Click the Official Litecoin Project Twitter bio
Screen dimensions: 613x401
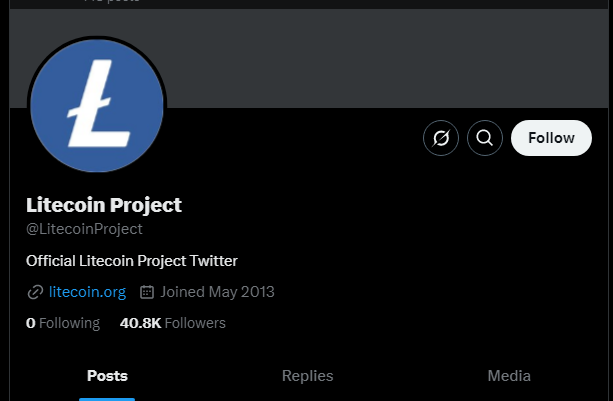pos(132,261)
